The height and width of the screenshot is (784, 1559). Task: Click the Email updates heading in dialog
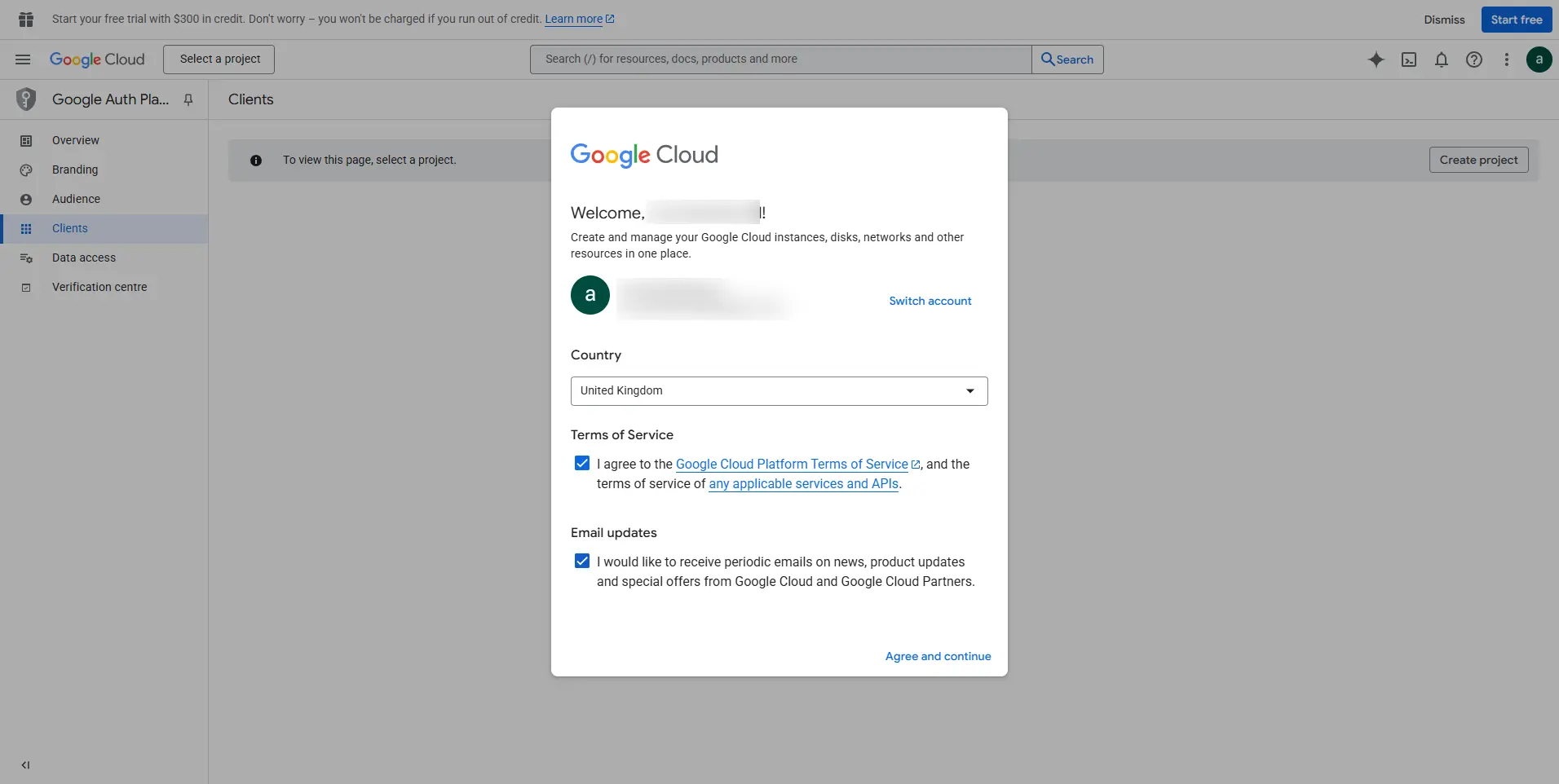click(x=614, y=533)
